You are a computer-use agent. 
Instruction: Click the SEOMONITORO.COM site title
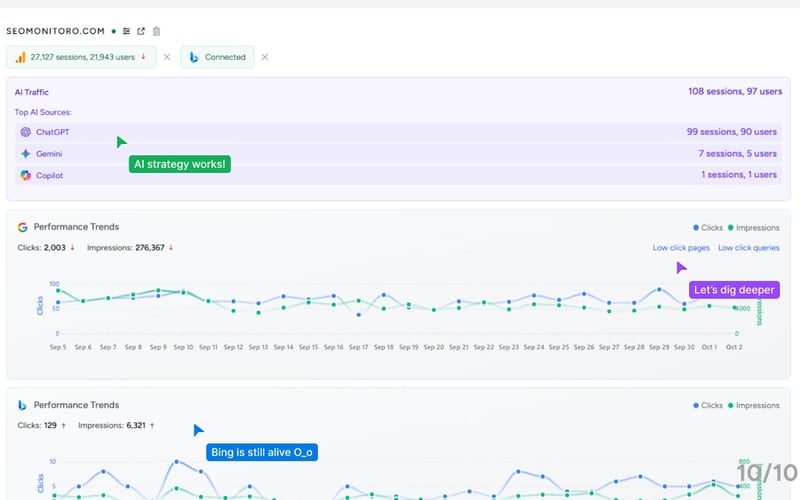point(55,31)
